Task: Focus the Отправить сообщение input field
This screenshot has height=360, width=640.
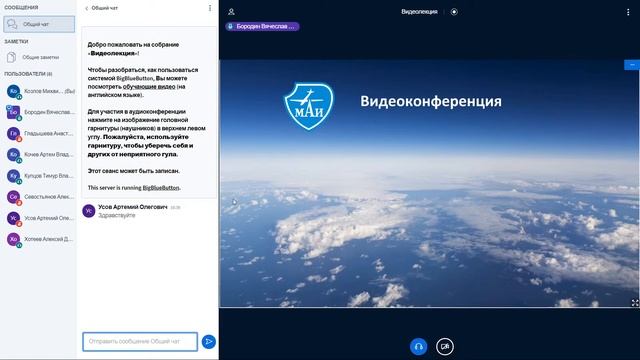Action: click(x=140, y=341)
